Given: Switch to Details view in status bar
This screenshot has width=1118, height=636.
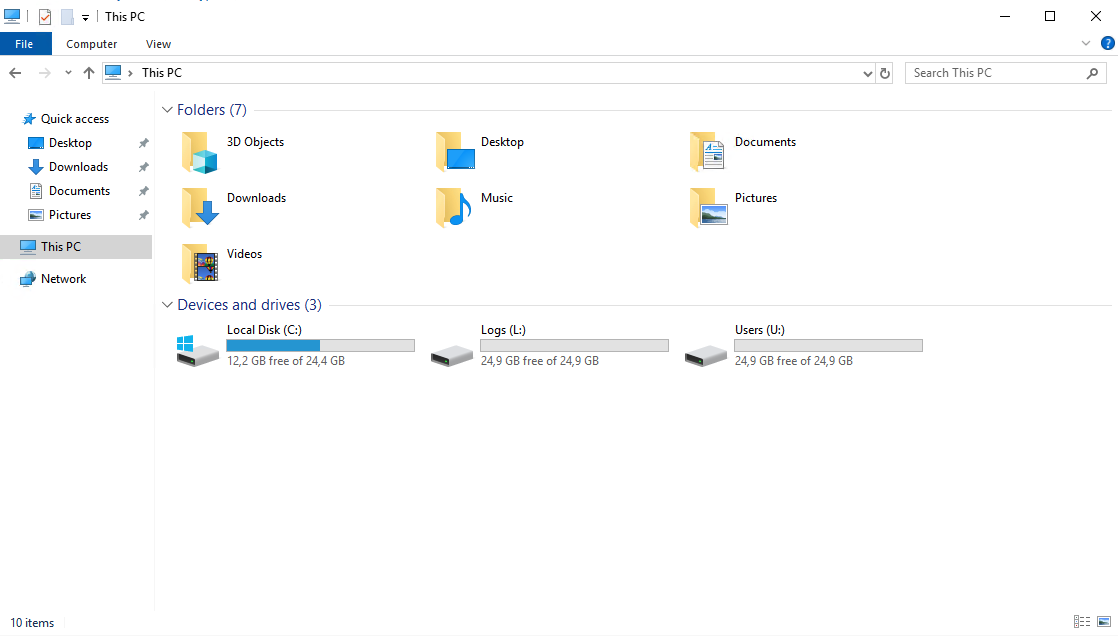Looking at the screenshot, I should click(x=1082, y=622).
